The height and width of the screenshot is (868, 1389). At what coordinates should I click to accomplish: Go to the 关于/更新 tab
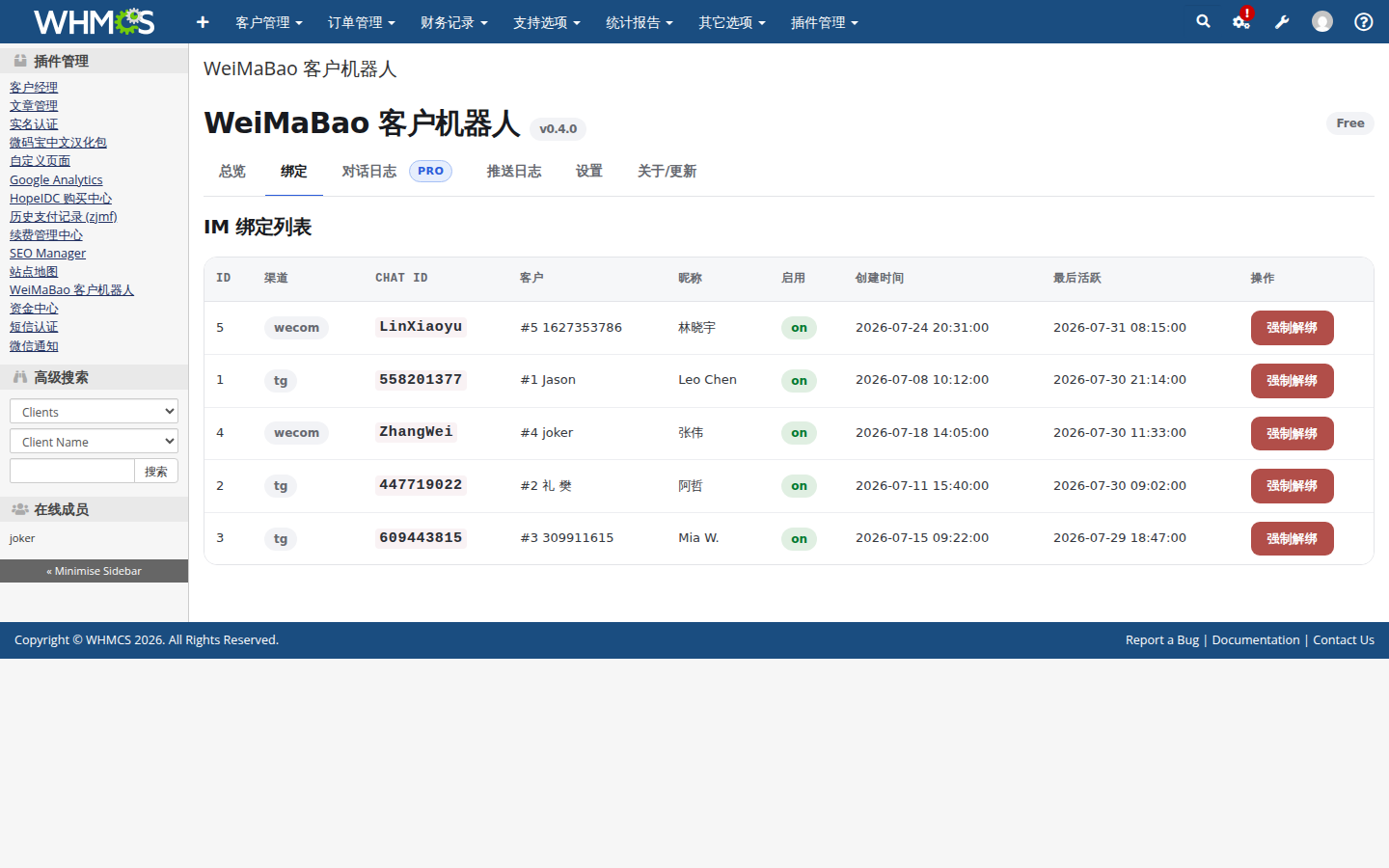click(667, 172)
